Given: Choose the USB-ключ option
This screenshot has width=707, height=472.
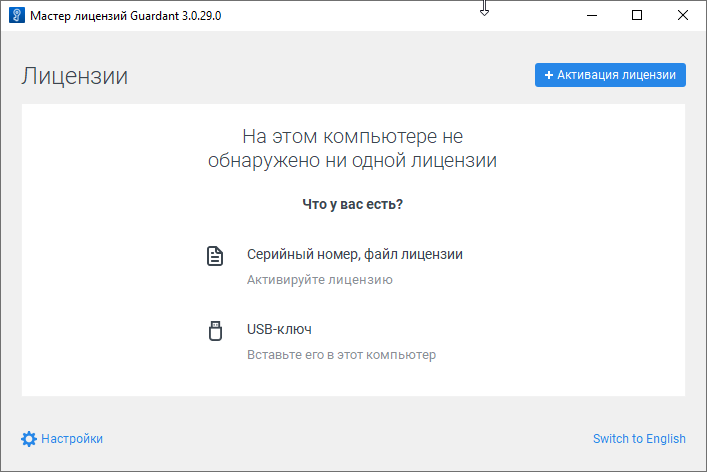Looking at the screenshot, I should point(279,329).
